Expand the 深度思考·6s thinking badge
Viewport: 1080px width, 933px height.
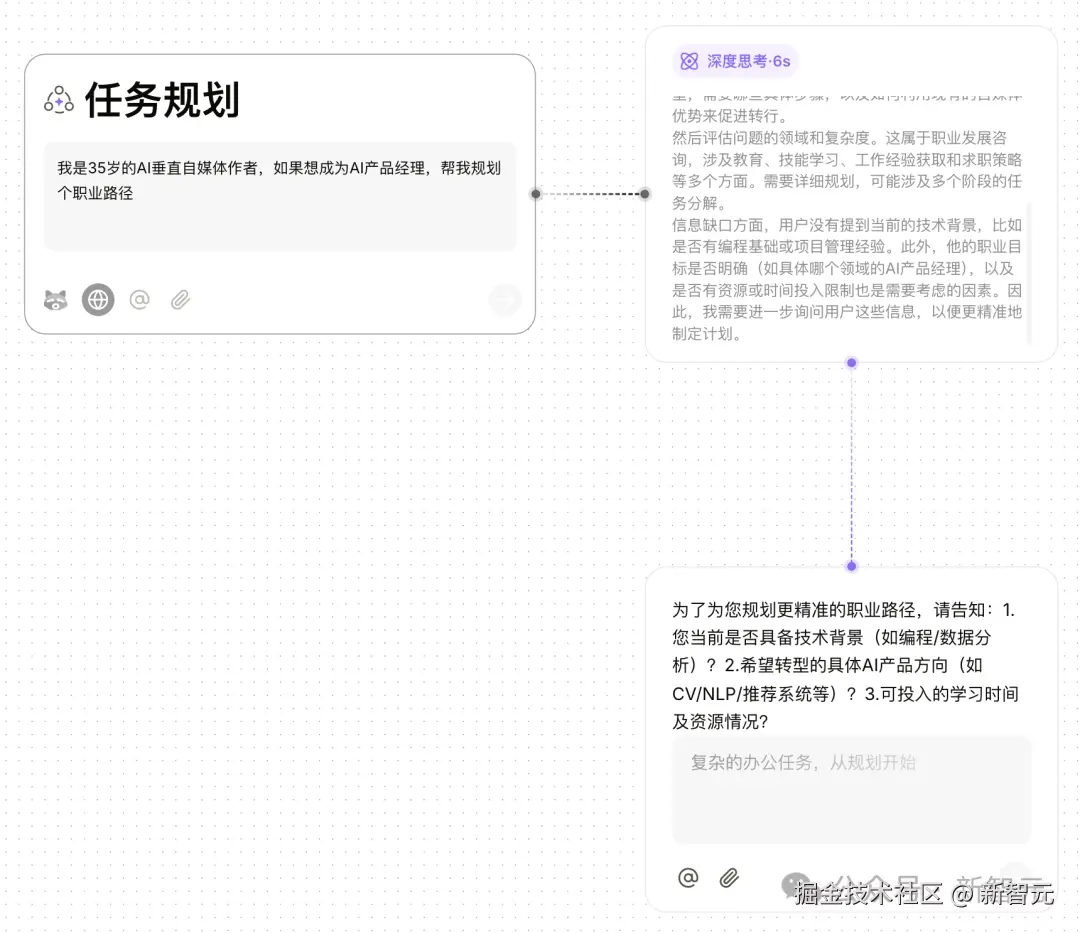736,61
